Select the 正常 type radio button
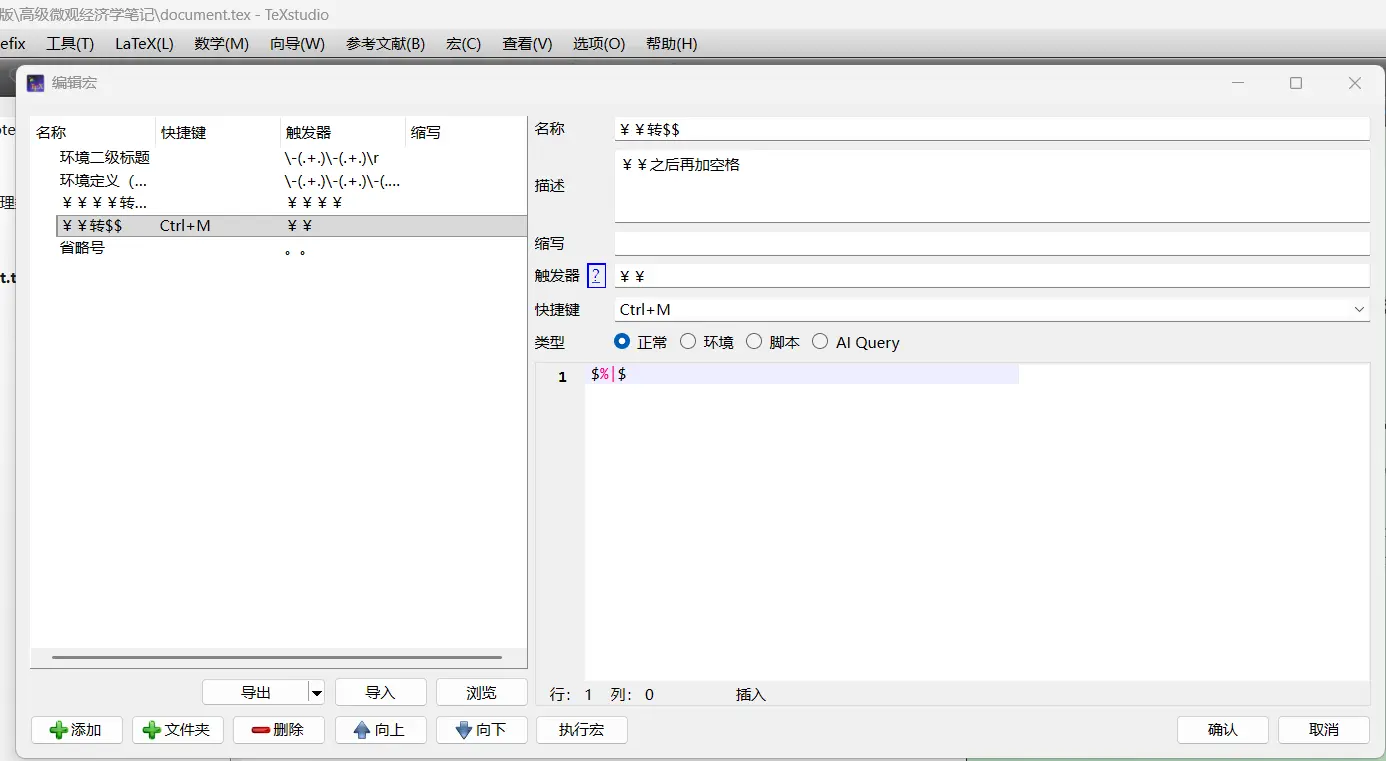This screenshot has height=761, width=1386. 622,342
